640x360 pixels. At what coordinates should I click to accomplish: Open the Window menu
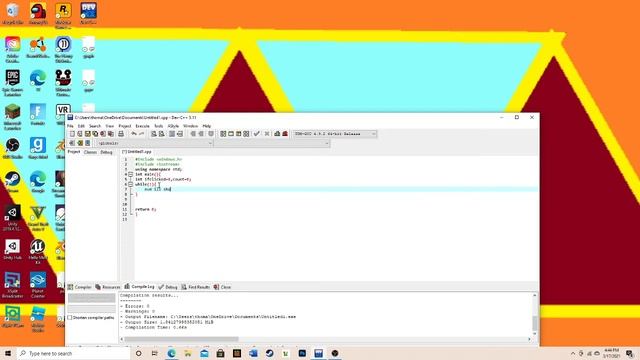click(x=190, y=126)
